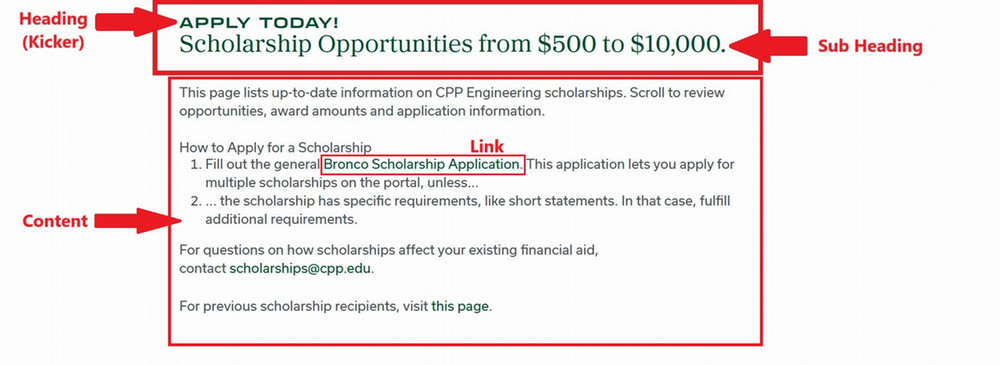Click the '$10,000' amount in heading
This screenshot has height=365, width=1000.
678,44
